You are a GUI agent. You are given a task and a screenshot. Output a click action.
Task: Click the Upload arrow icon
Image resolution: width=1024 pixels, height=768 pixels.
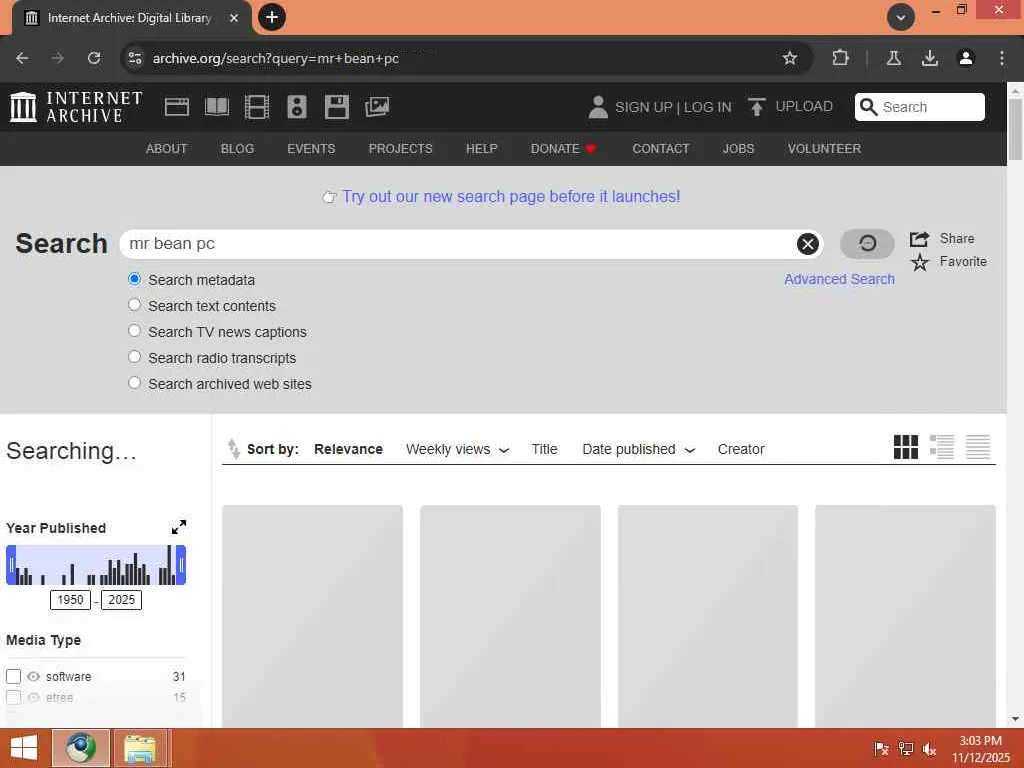pos(756,107)
